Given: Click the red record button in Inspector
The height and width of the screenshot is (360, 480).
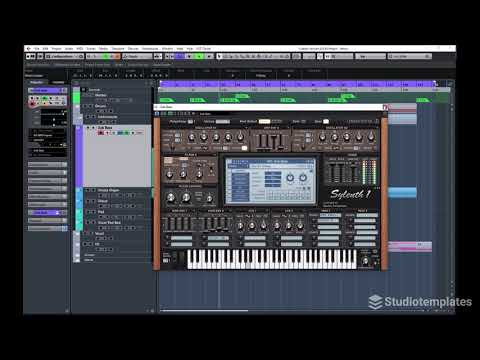Looking at the screenshot, I should click(32, 104).
